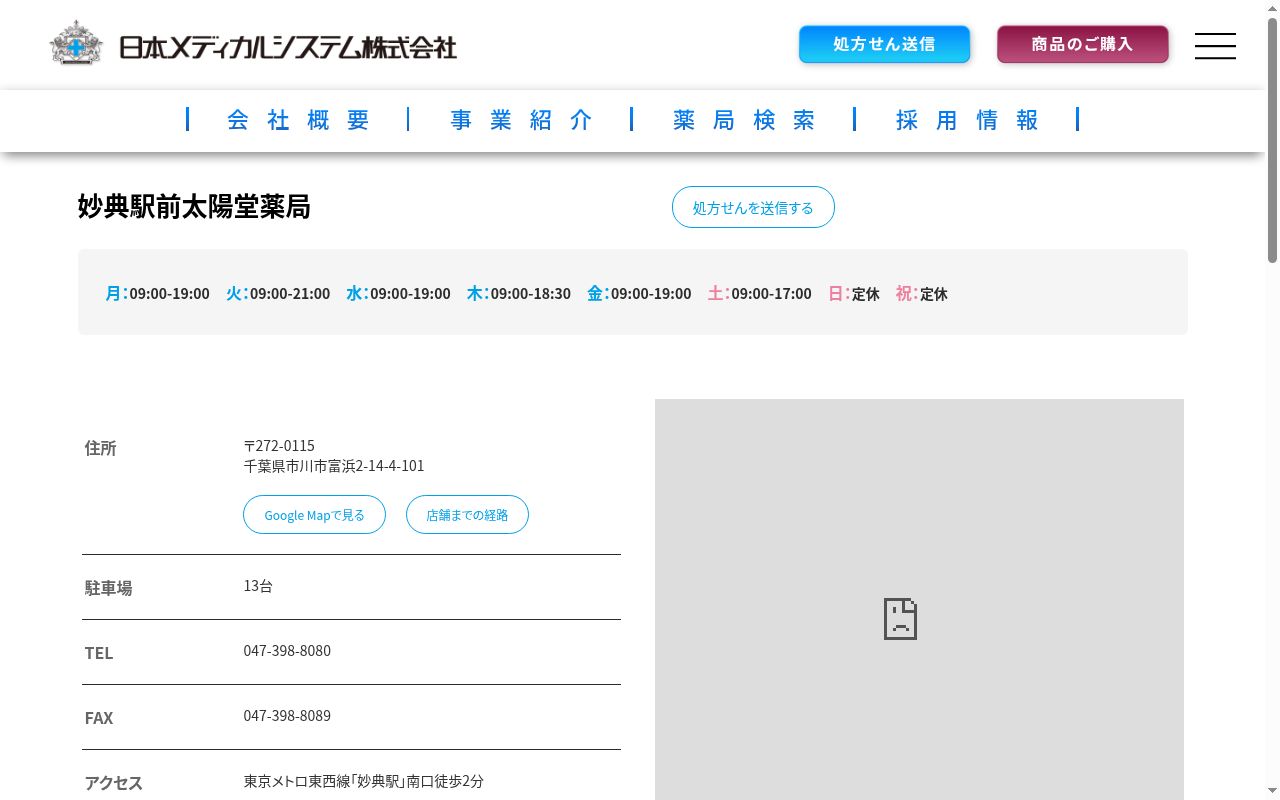This screenshot has height=800, width=1280.
Task: Click the Thursday hours 09:00-18:30
Action: (530, 294)
